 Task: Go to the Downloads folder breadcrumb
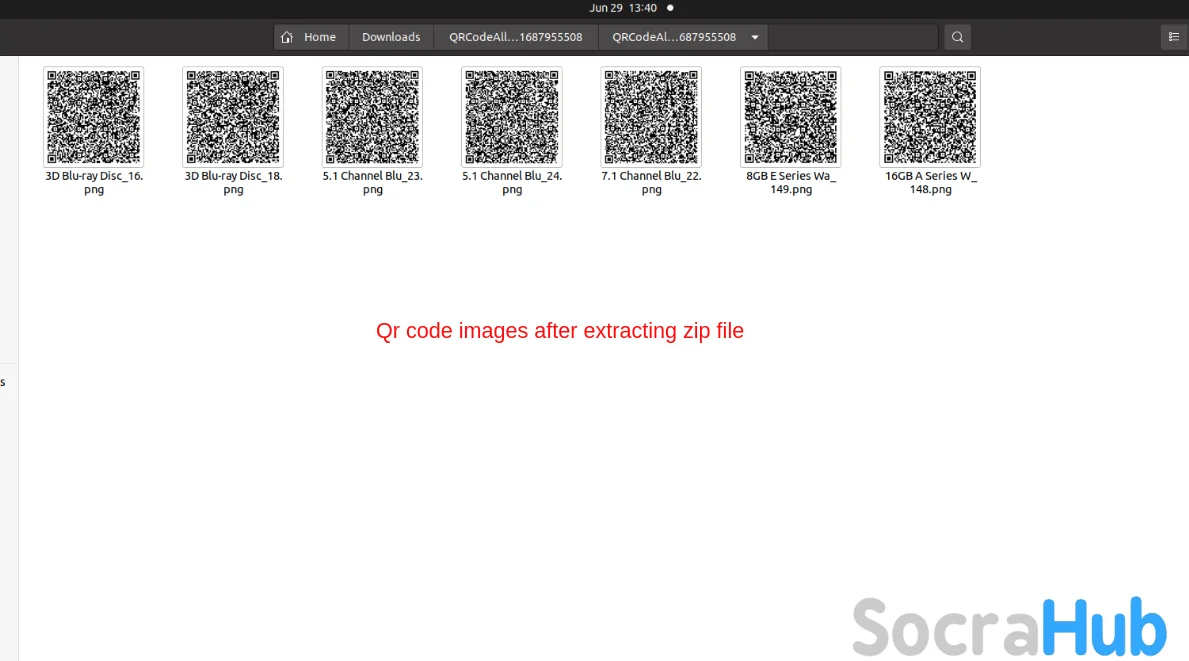pyautogui.click(x=391, y=37)
